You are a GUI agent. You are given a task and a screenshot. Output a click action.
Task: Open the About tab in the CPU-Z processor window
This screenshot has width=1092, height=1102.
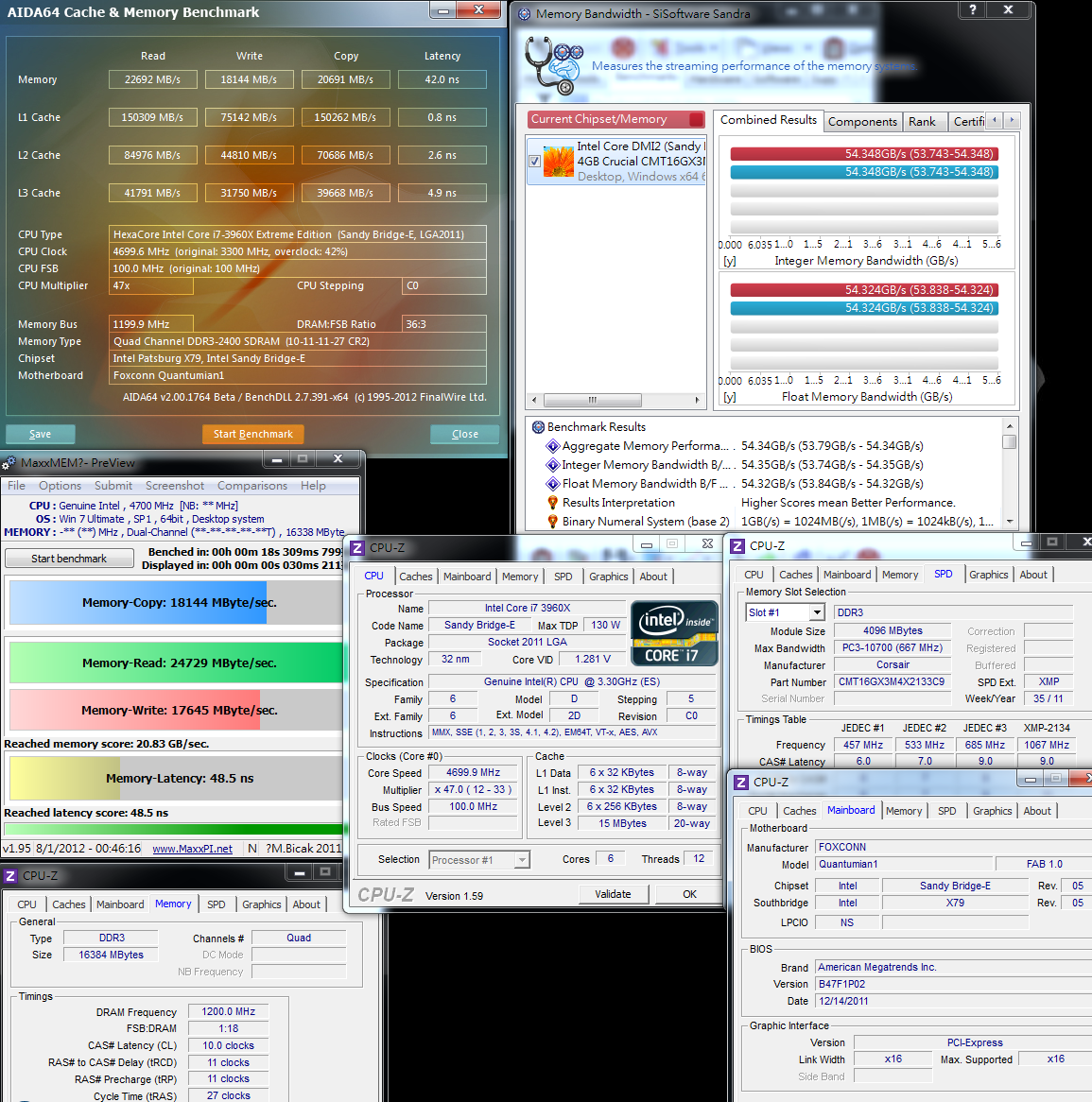653,577
